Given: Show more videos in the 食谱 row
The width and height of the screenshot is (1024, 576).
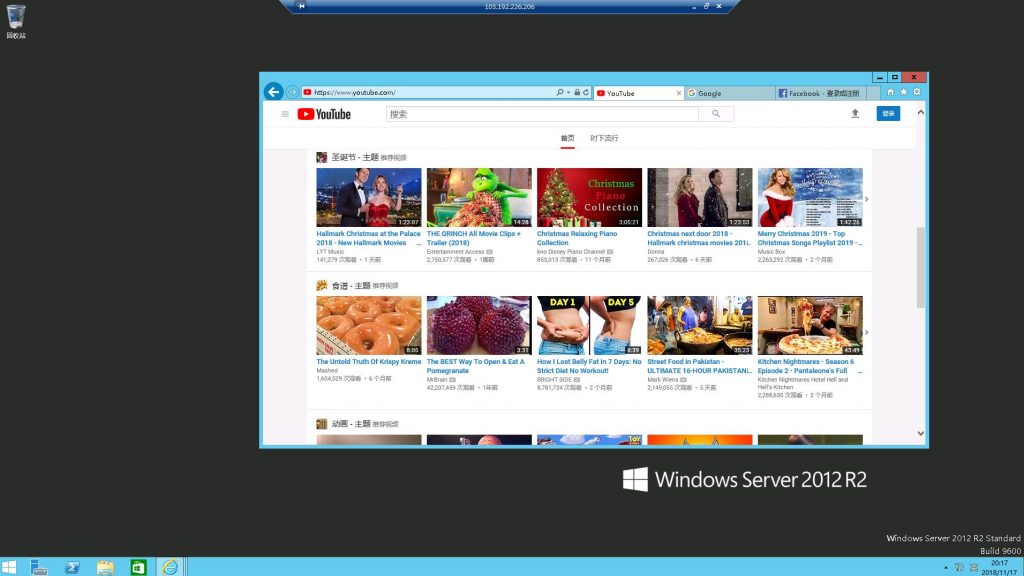Looking at the screenshot, I should click(x=867, y=332).
